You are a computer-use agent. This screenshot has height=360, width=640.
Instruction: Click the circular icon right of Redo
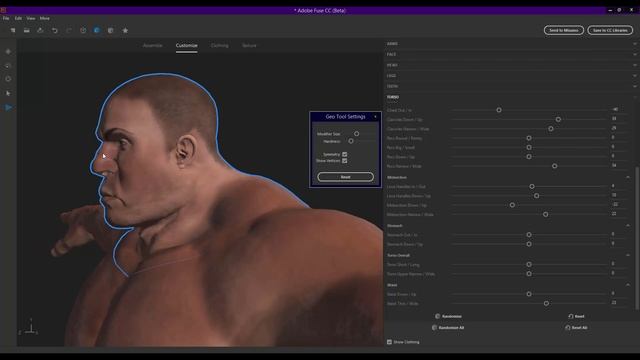click(x=83, y=31)
